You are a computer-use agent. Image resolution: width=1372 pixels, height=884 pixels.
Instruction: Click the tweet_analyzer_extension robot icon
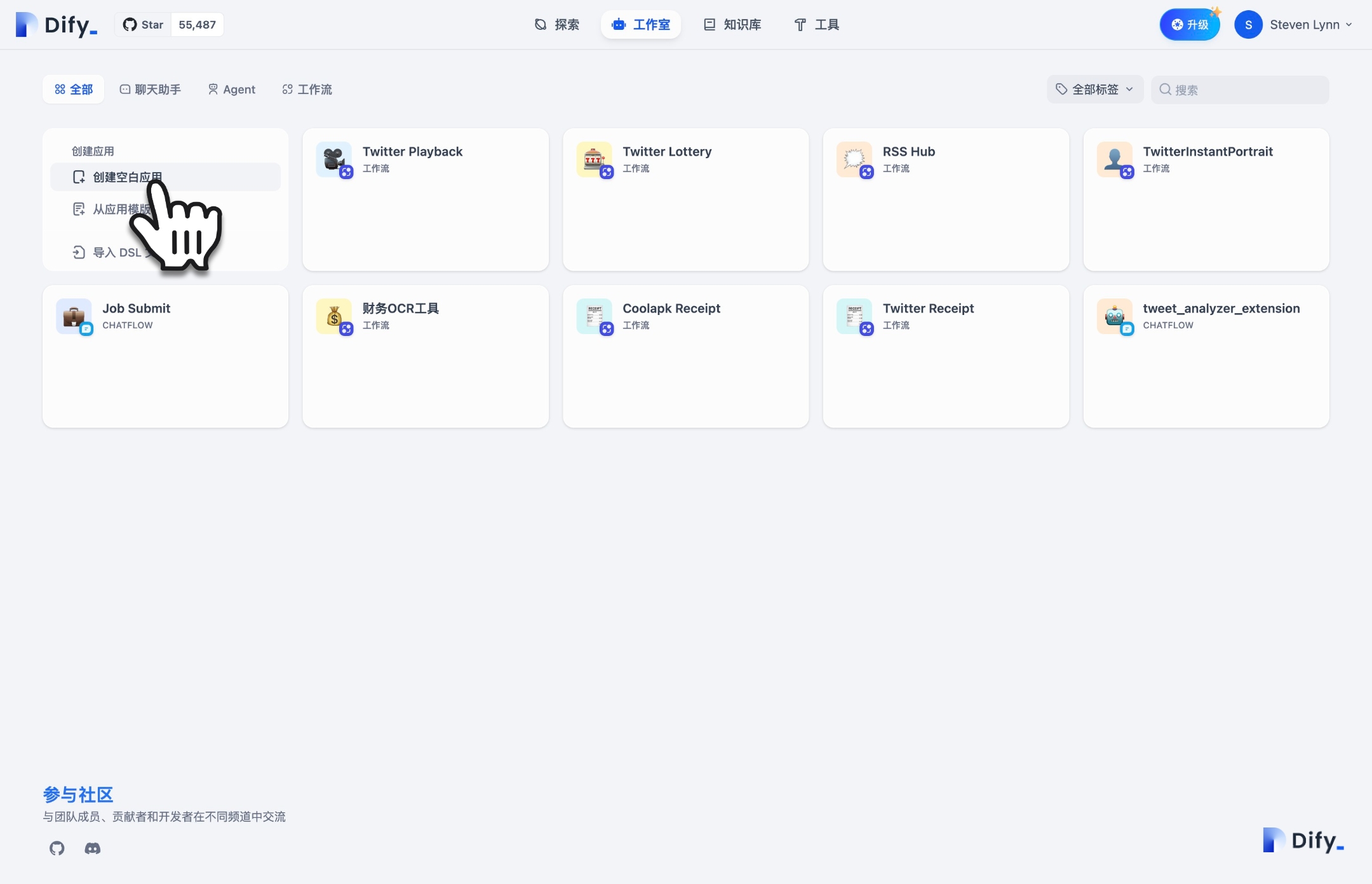coord(1114,316)
